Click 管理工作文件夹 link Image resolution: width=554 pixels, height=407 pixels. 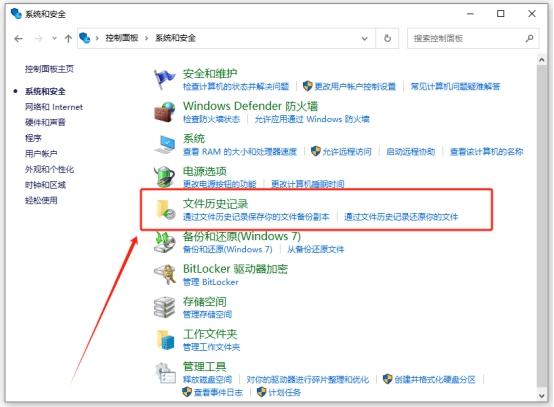(x=211, y=347)
